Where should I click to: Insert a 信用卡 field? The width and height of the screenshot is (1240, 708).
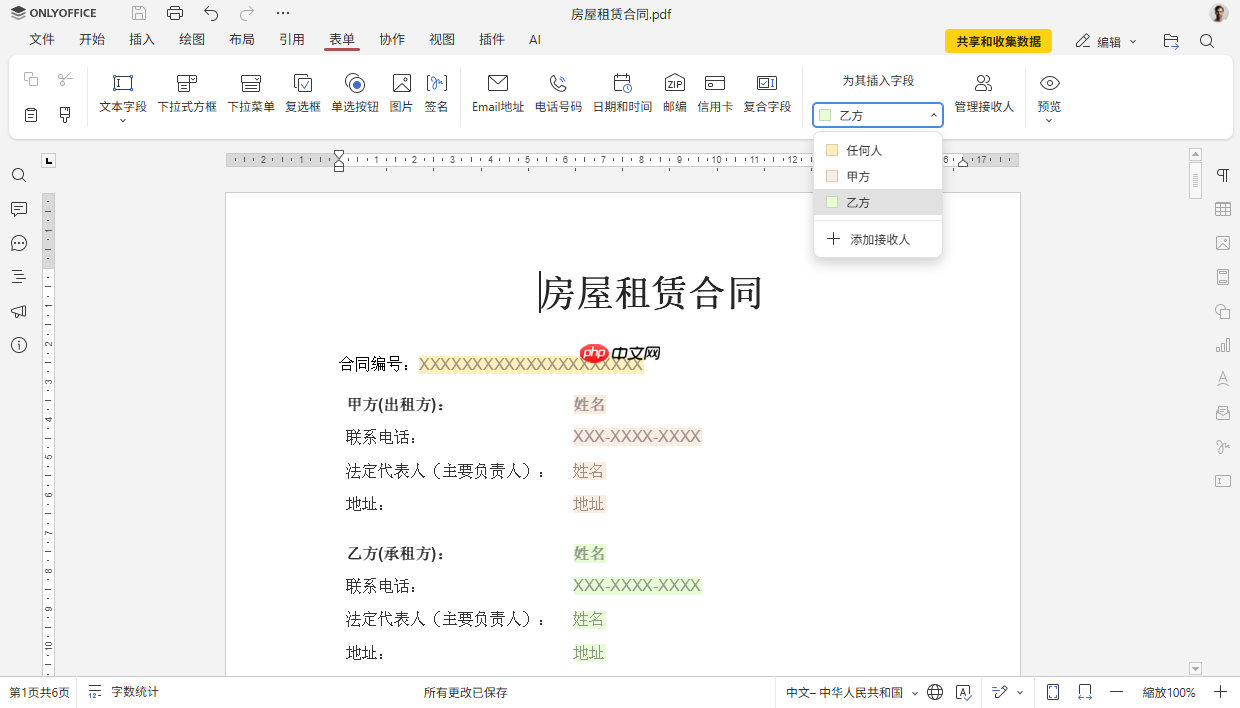click(x=713, y=92)
